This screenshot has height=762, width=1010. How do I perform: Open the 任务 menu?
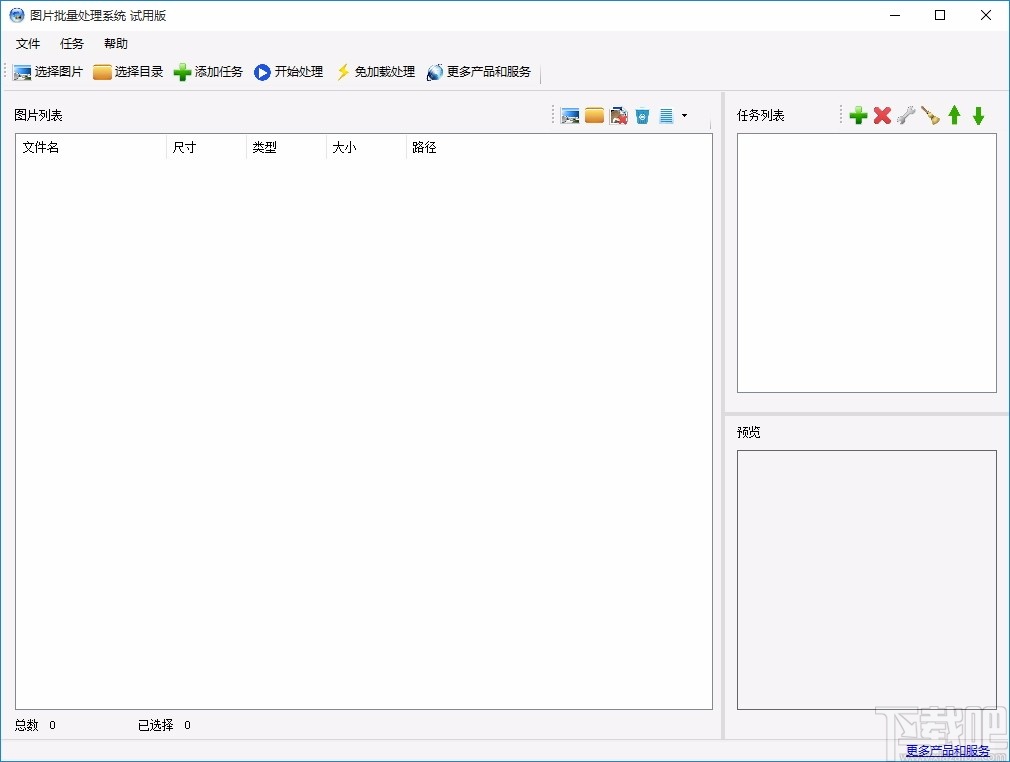click(70, 43)
